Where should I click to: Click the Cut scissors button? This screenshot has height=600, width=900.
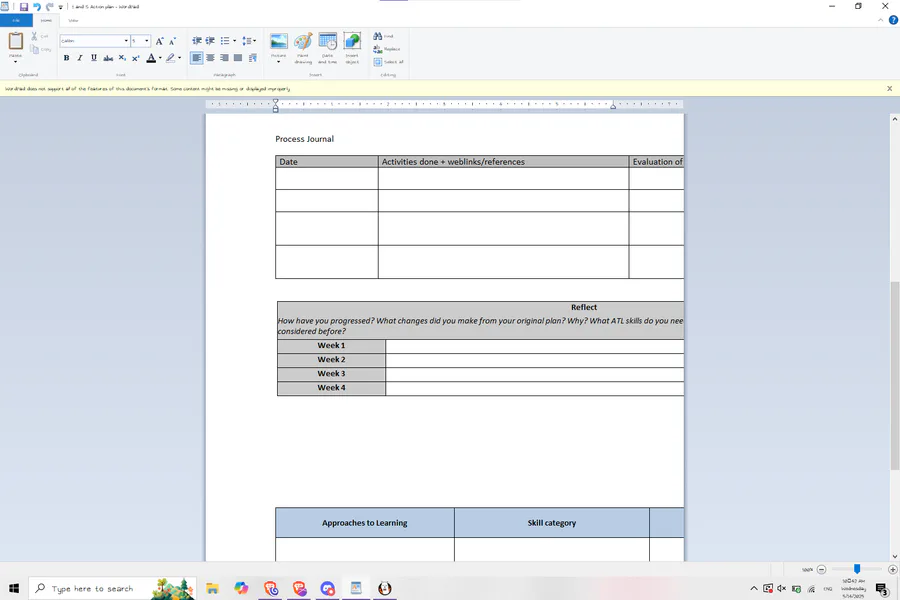click(38, 36)
